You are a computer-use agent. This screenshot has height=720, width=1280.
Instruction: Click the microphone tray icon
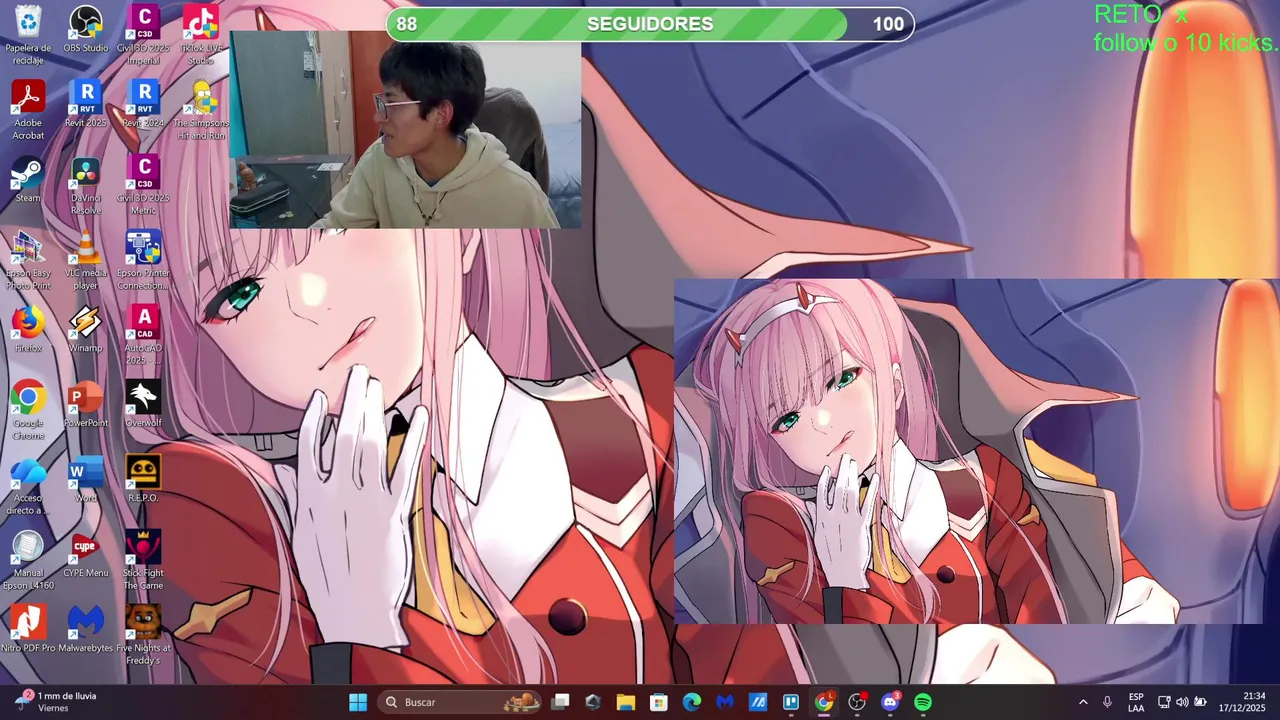[x=1107, y=702]
